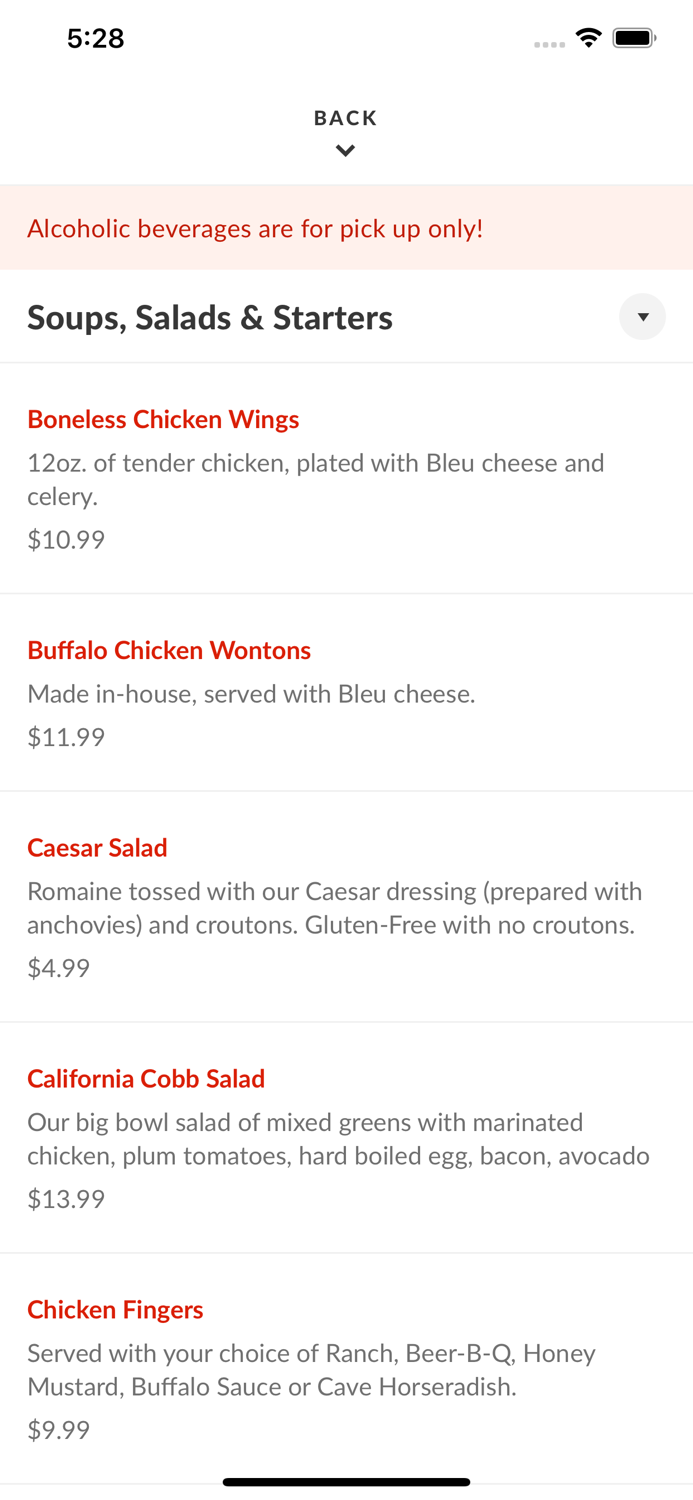Open Boneless Chicken Wings item
The height and width of the screenshot is (1500, 693).
[163, 420]
